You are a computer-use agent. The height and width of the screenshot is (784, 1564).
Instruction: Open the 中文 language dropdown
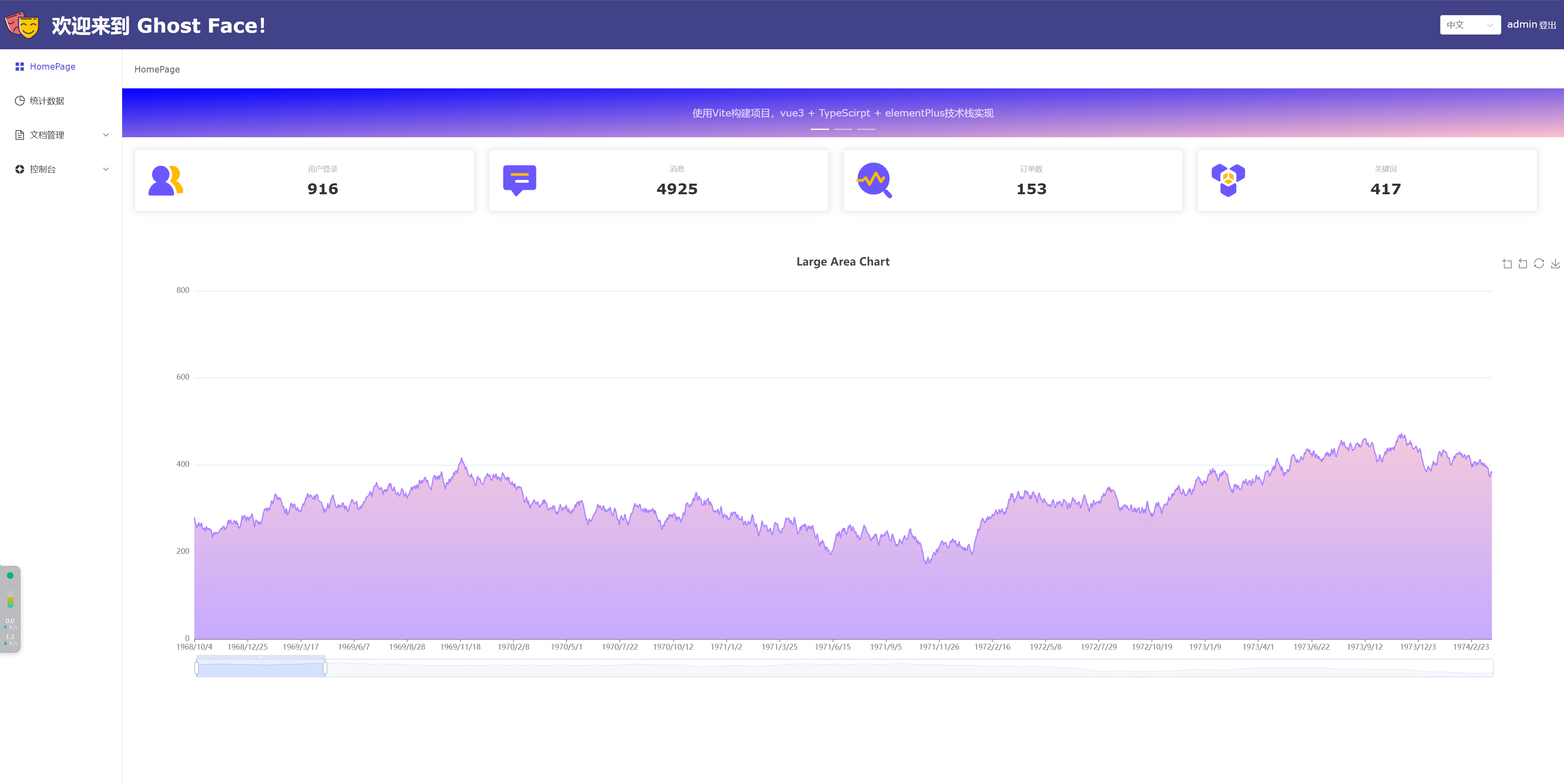click(1470, 25)
